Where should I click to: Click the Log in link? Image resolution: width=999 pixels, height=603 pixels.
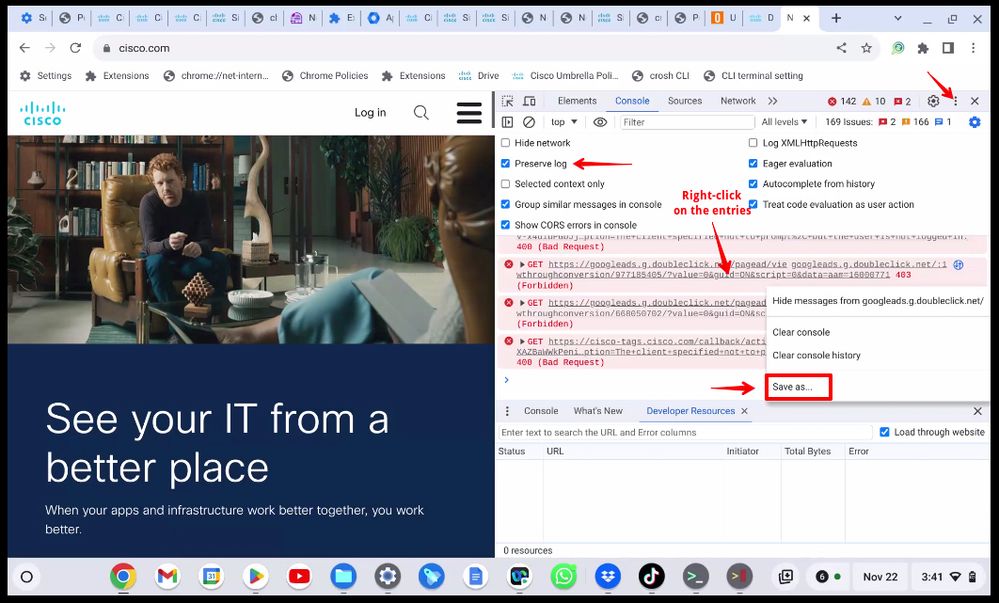click(x=370, y=113)
